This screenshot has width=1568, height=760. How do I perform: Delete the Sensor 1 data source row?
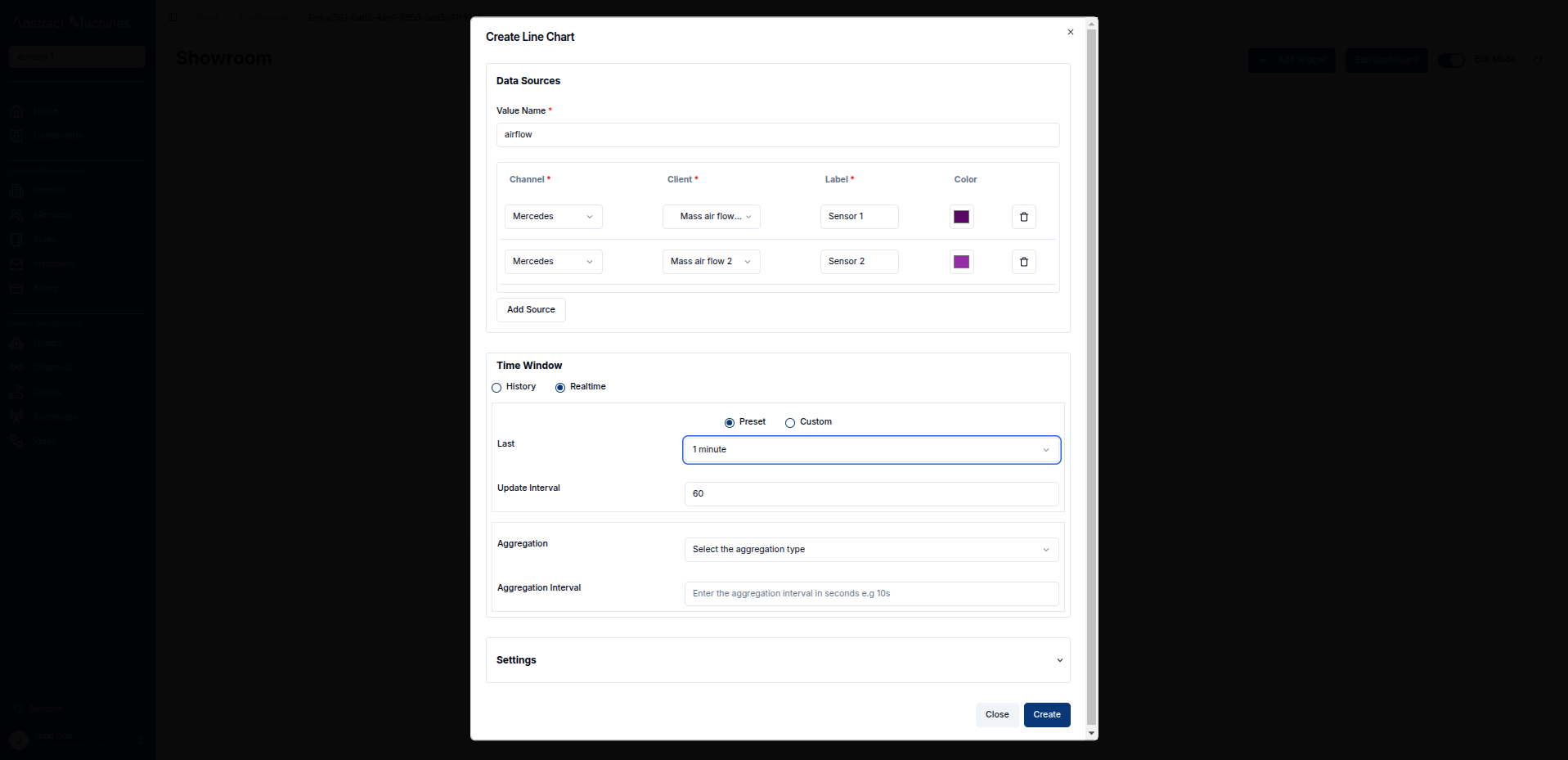[1023, 217]
